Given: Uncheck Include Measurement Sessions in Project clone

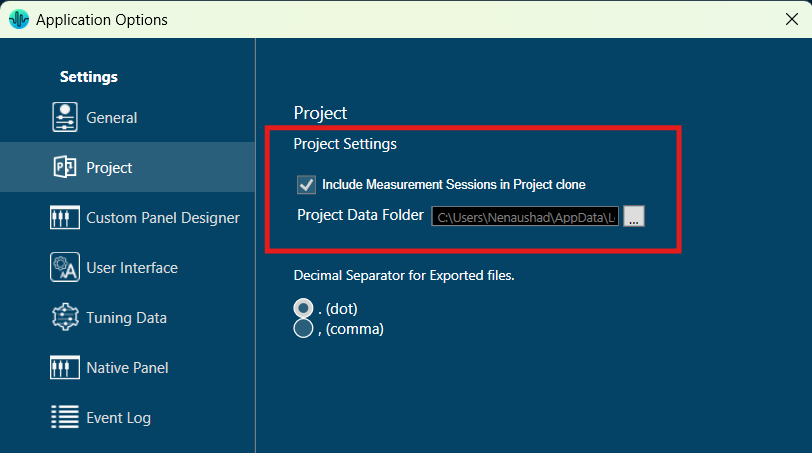Looking at the screenshot, I should coord(307,184).
